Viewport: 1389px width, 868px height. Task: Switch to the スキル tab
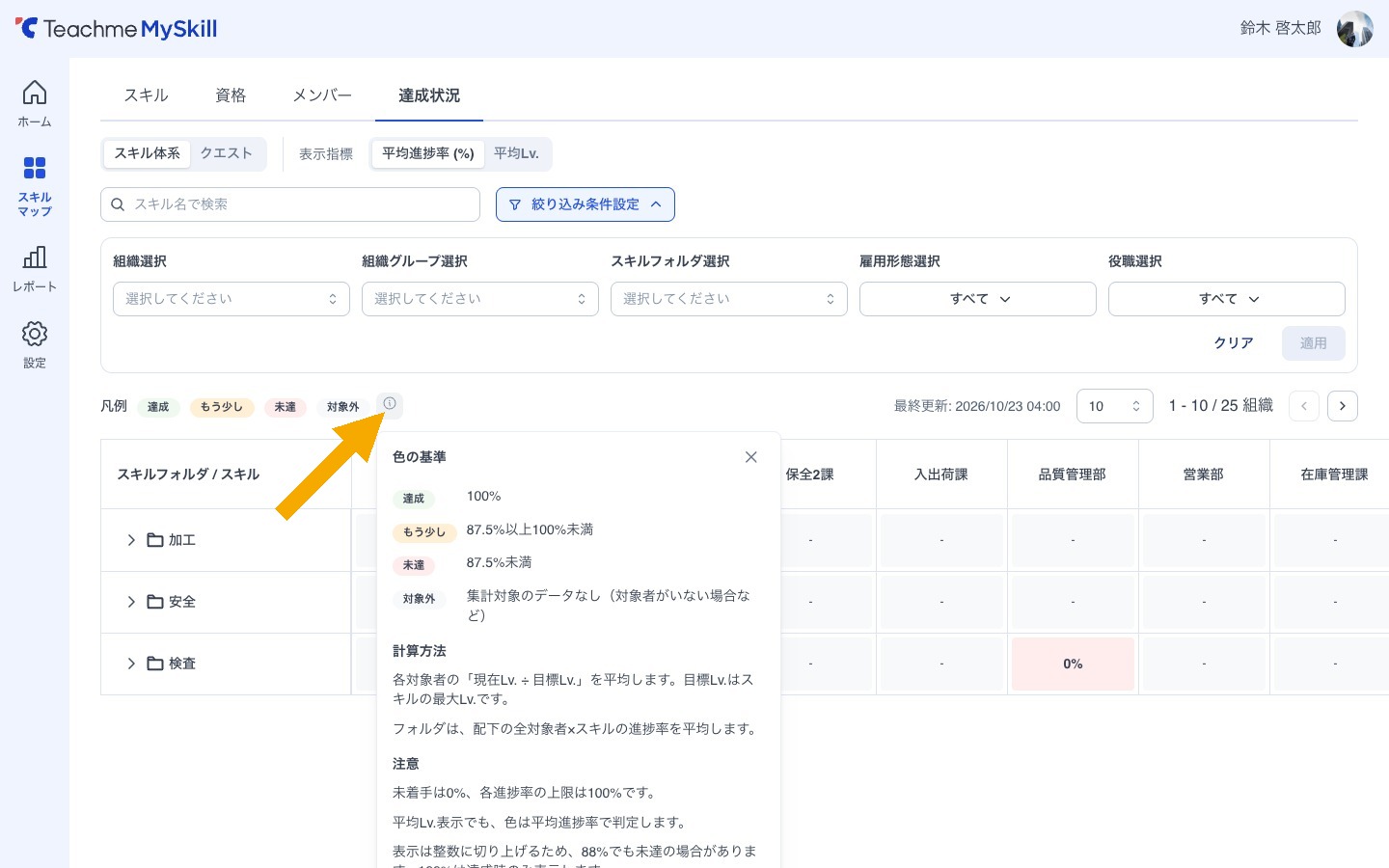coord(147,95)
